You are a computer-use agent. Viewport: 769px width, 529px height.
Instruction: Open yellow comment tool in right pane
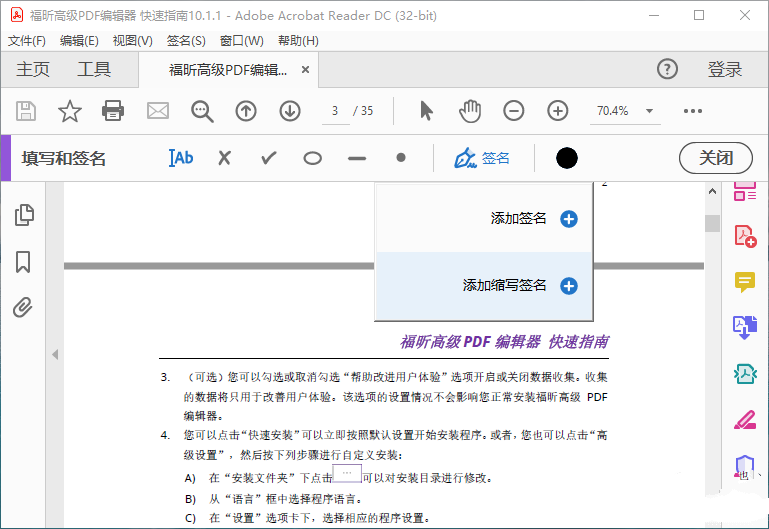744,282
